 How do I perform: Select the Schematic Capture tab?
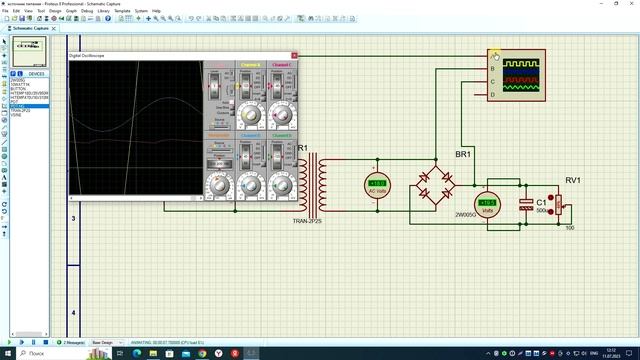click(x=31, y=28)
